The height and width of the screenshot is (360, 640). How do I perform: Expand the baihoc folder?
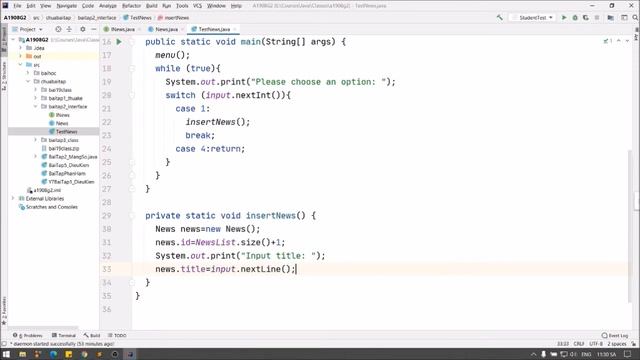coord(28,73)
